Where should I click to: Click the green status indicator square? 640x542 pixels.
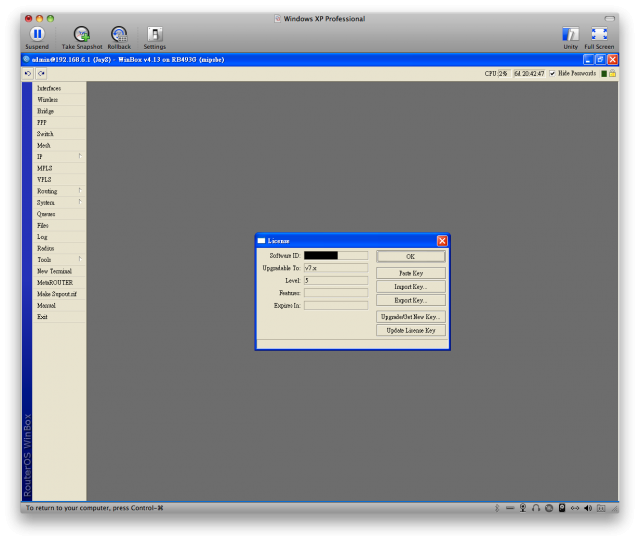604,73
